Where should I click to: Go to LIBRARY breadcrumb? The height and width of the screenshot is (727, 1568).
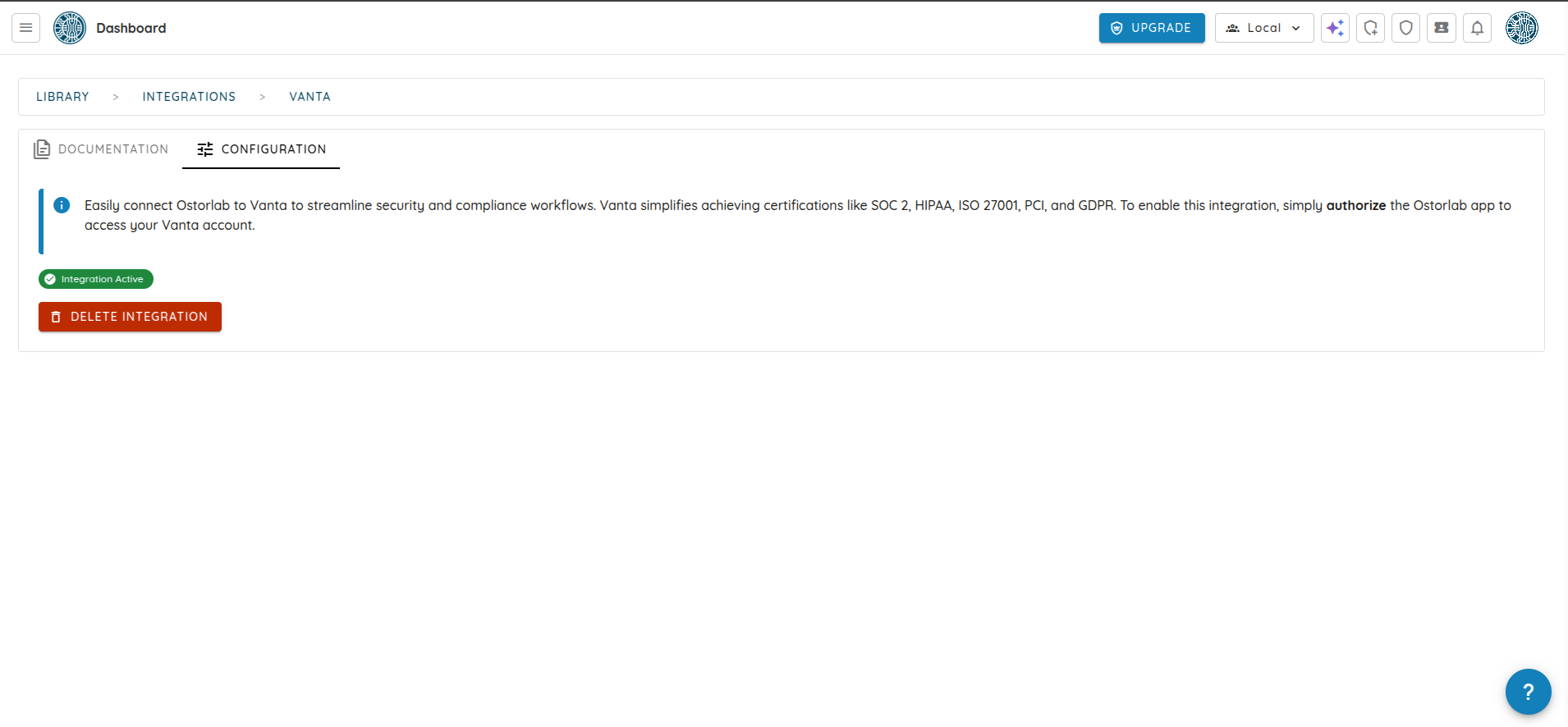(x=62, y=97)
